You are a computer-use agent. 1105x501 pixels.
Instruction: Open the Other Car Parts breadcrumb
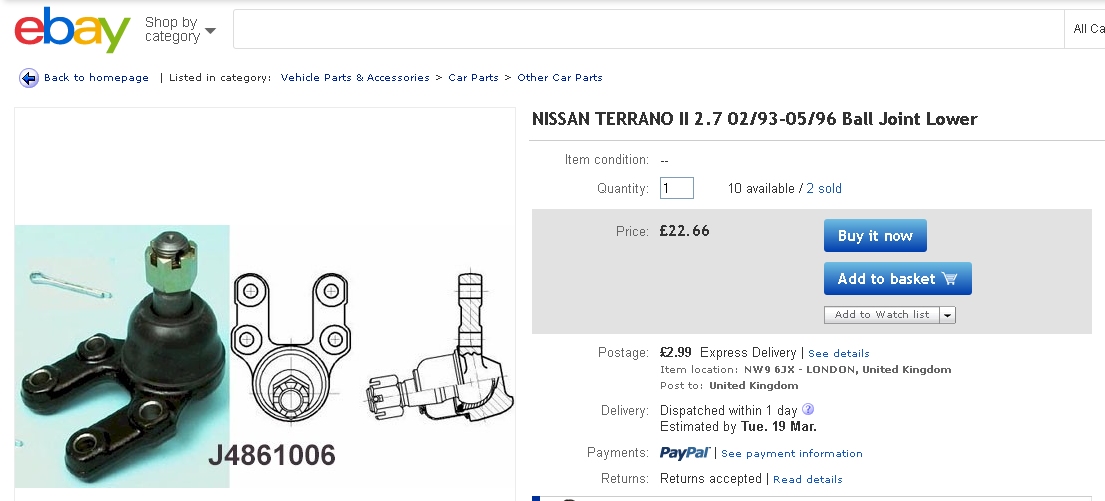[560, 78]
